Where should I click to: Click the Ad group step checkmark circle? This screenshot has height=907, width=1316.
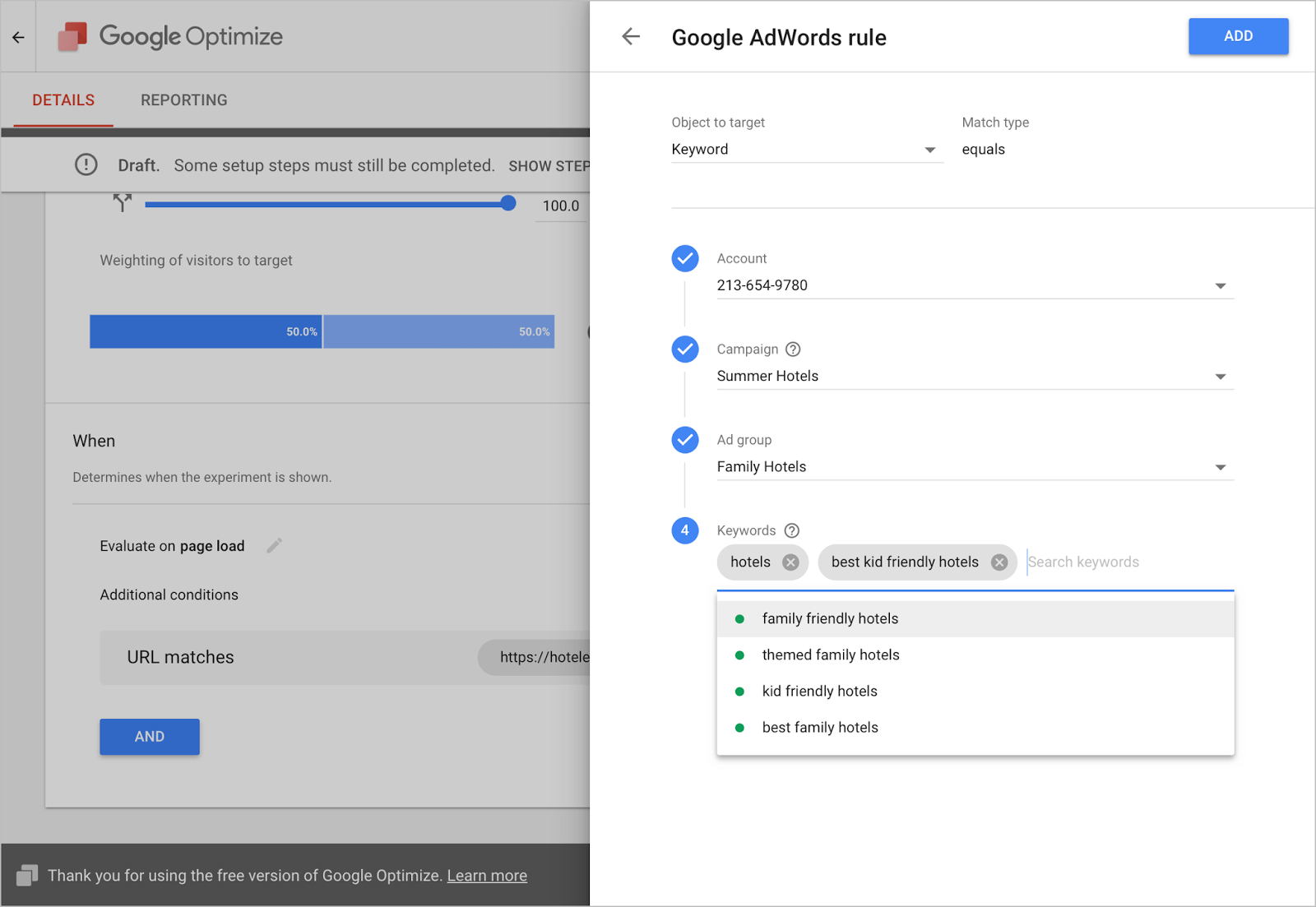[685, 440]
